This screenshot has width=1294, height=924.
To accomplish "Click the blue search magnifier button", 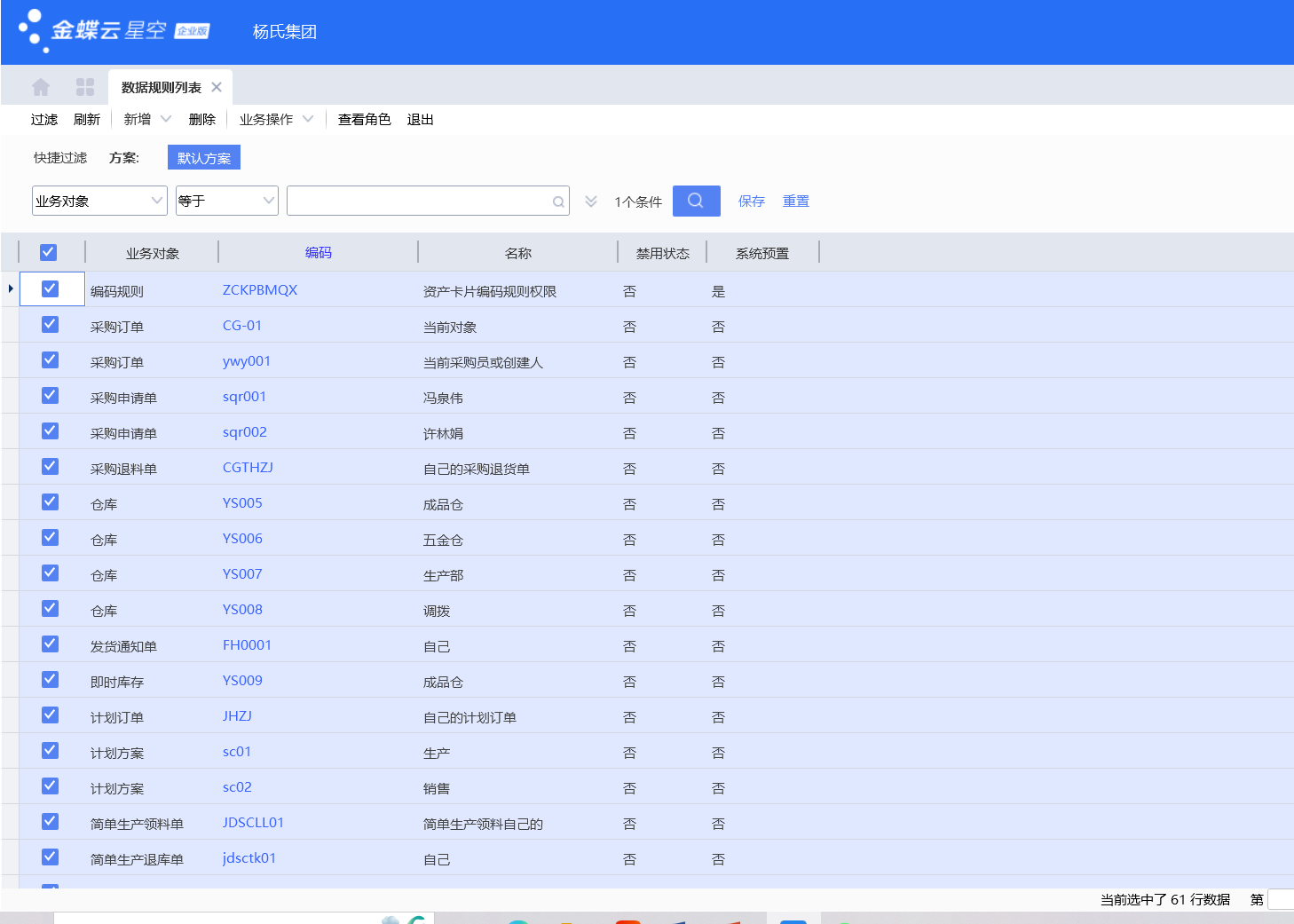I will pyautogui.click(x=696, y=201).
